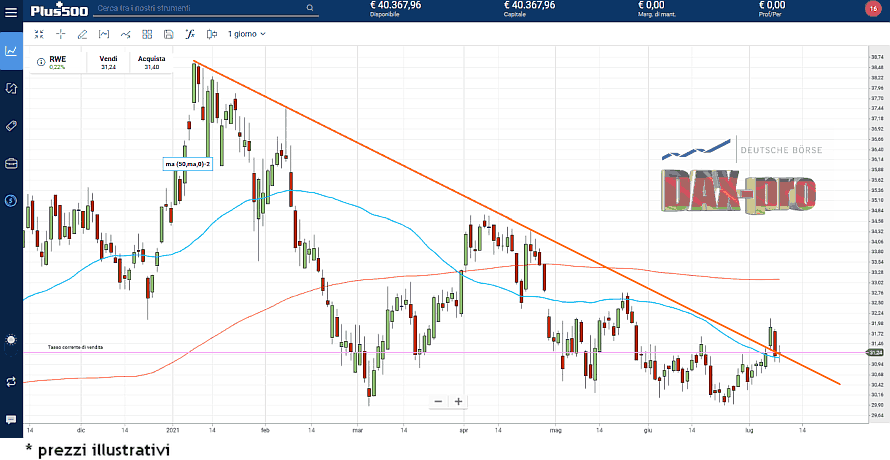Click the candlestick compare icon
890x460 pixels.
click(x=212, y=34)
